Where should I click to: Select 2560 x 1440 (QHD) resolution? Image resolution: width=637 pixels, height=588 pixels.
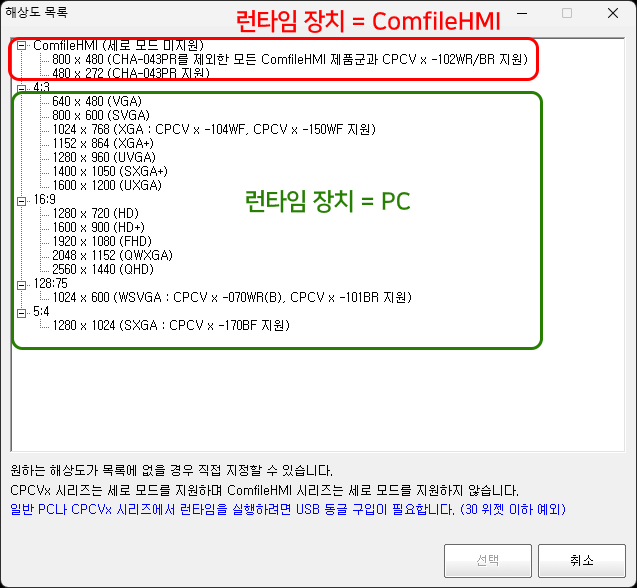pos(102,270)
